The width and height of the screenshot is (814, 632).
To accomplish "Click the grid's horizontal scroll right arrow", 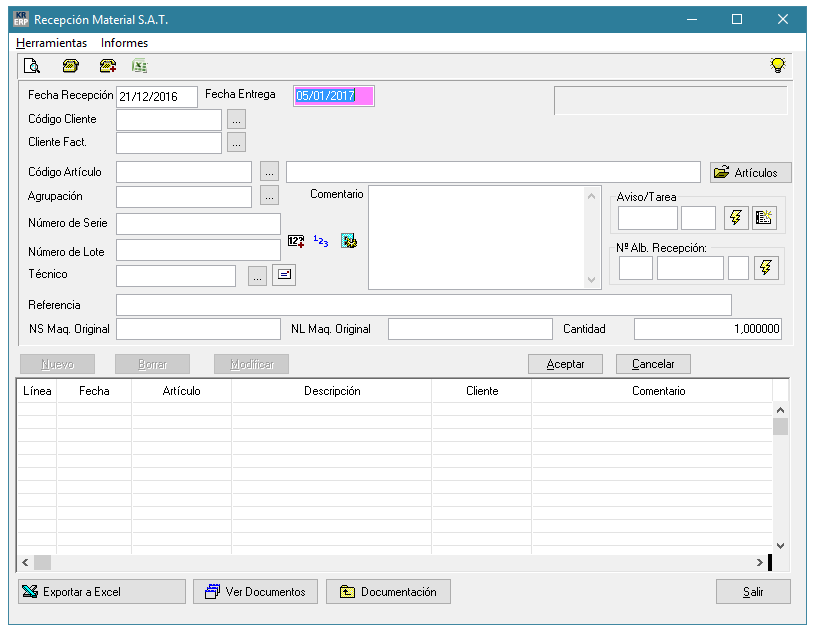I will pos(759,562).
